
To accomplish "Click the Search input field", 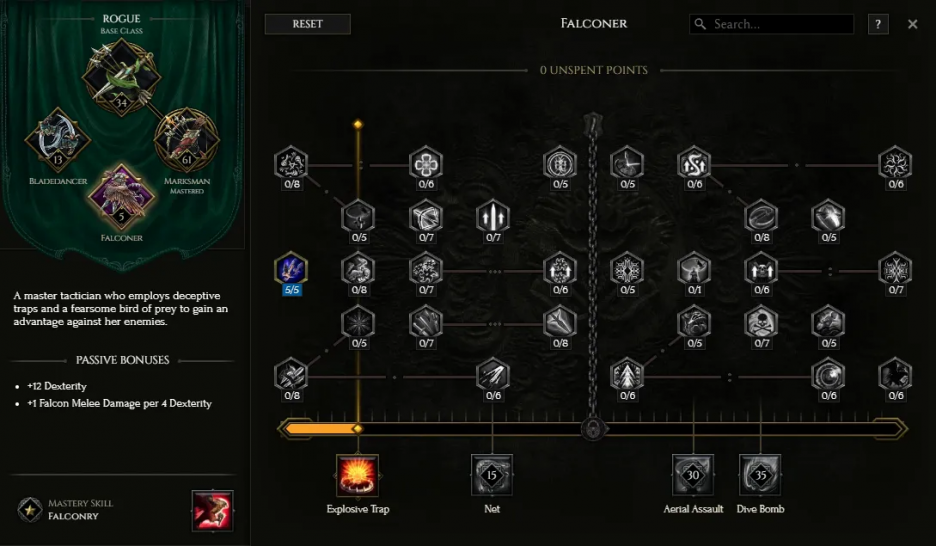I will (771, 24).
